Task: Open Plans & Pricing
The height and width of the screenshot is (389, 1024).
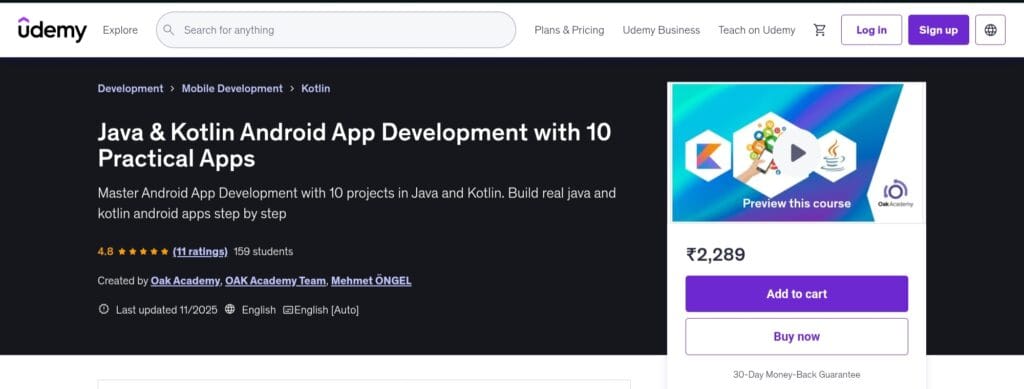Action: pyautogui.click(x=569, y=30)
